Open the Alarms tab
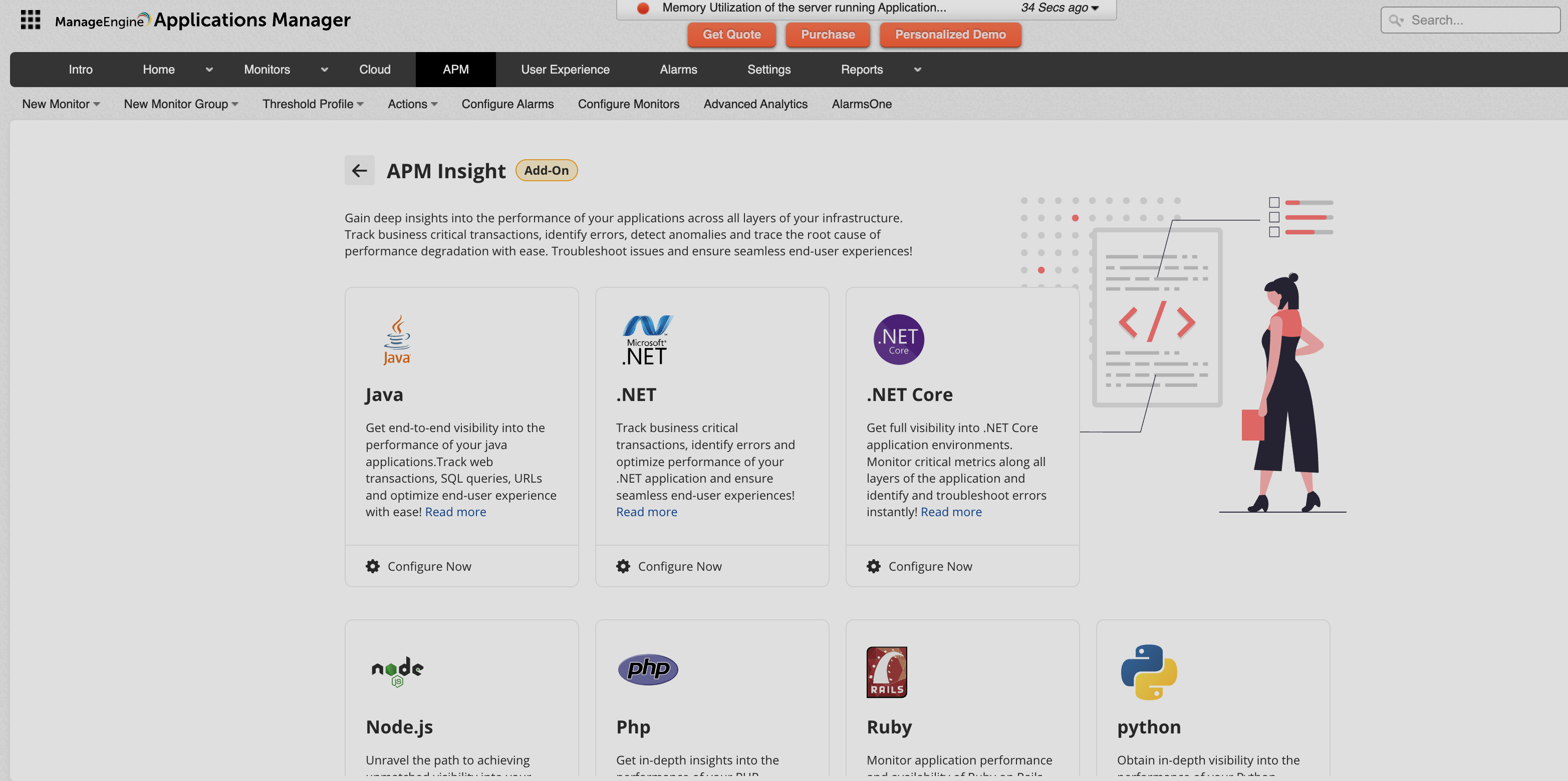1568x781 pixels. click(678, 70)
